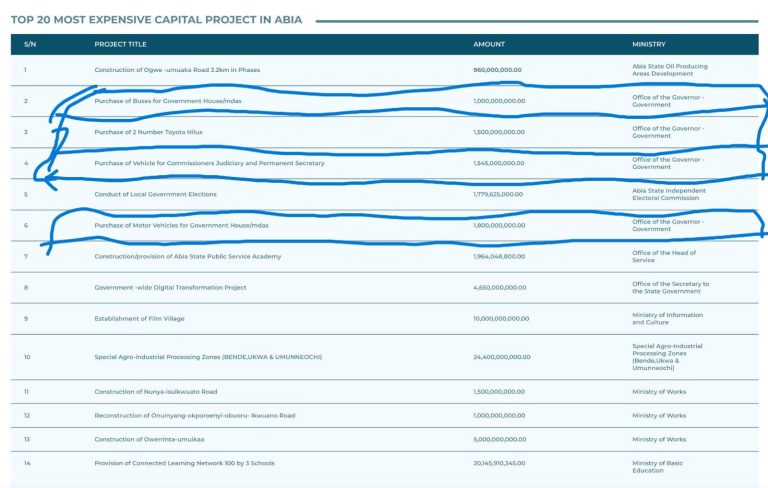The height and width of the screenshot is (488, 768).
Task: Select the Top 20 Most Expensive Capital Project heading
Action: coord(156,19)
